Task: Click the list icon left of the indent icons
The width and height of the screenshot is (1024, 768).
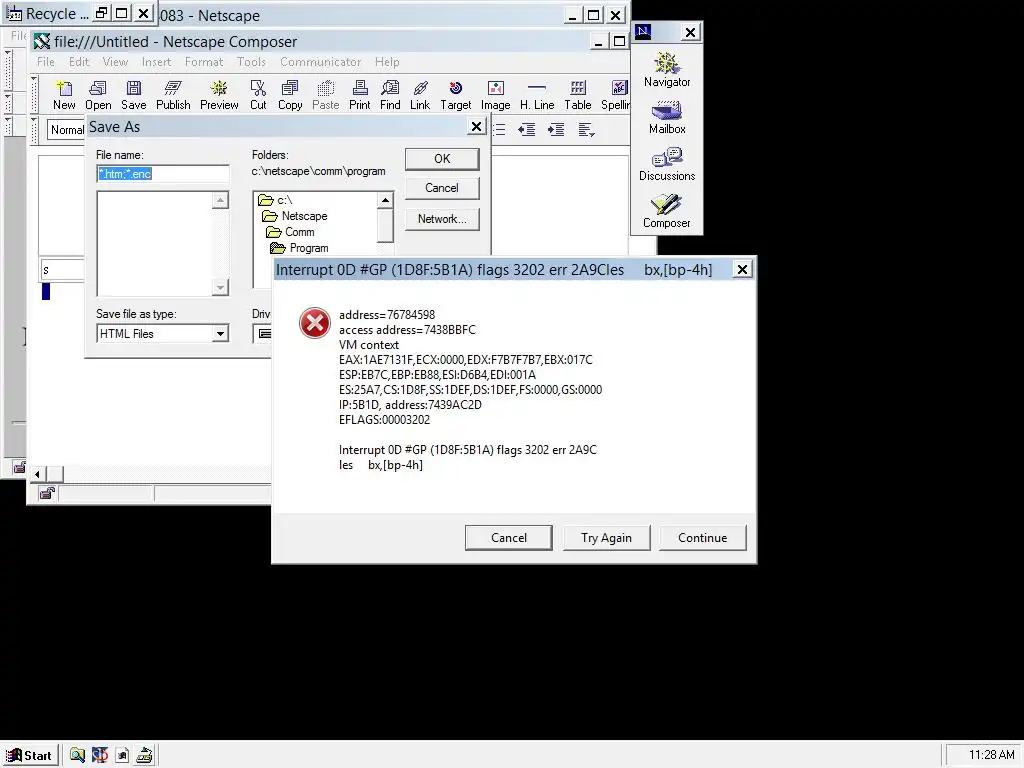Action: pyautogui.click(x=500, y=129)
